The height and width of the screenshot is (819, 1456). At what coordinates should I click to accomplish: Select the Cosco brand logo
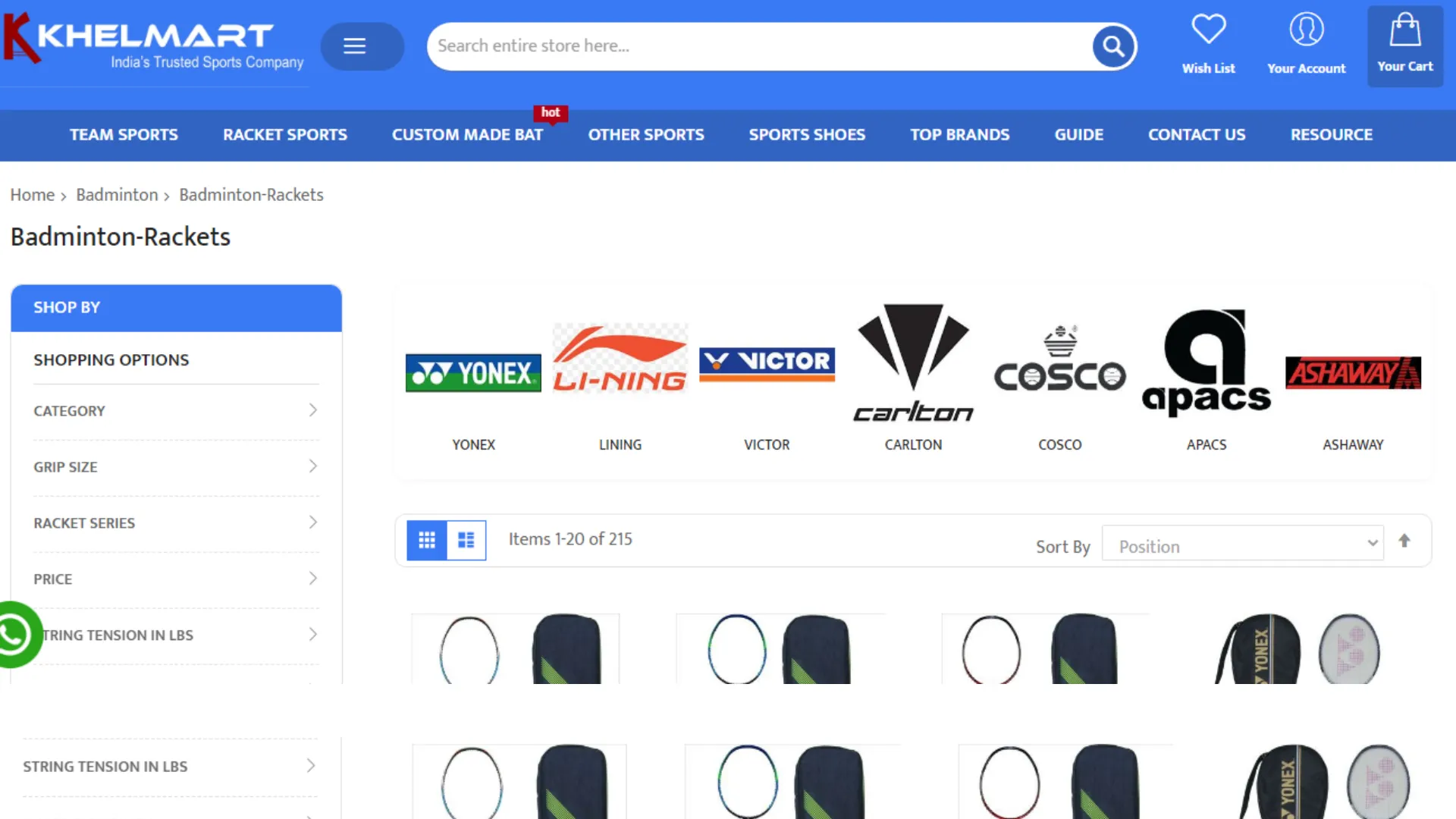(x=1059, y=359)
